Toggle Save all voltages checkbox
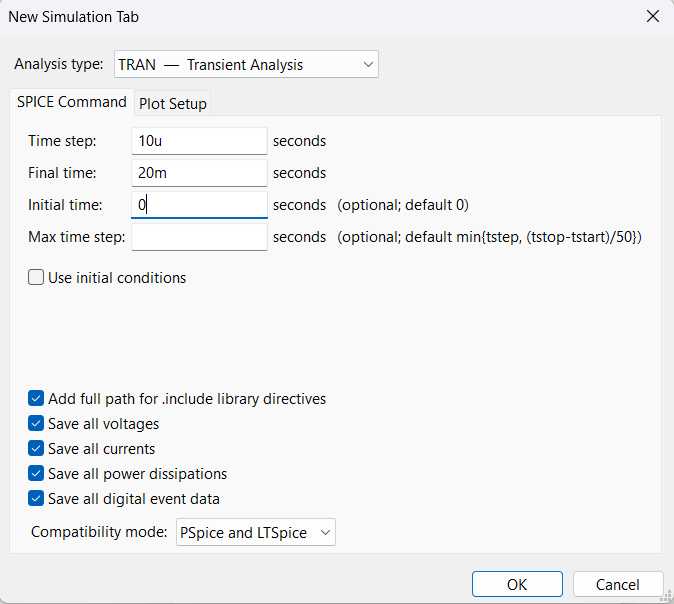The image size is (674, 604). click(x=37, y=424)
